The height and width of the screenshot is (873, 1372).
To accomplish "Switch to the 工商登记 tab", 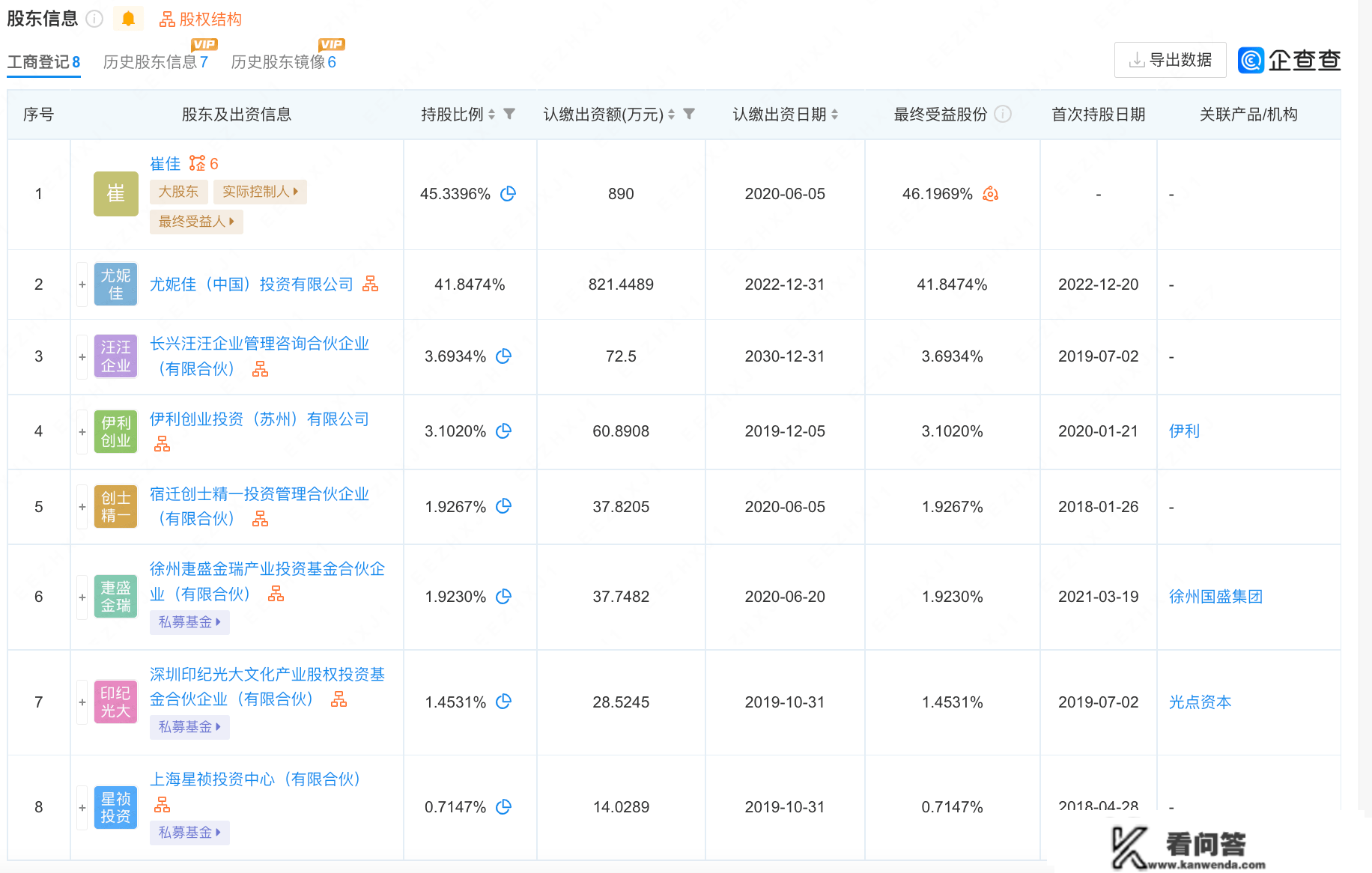I will [x=43, y=62].
